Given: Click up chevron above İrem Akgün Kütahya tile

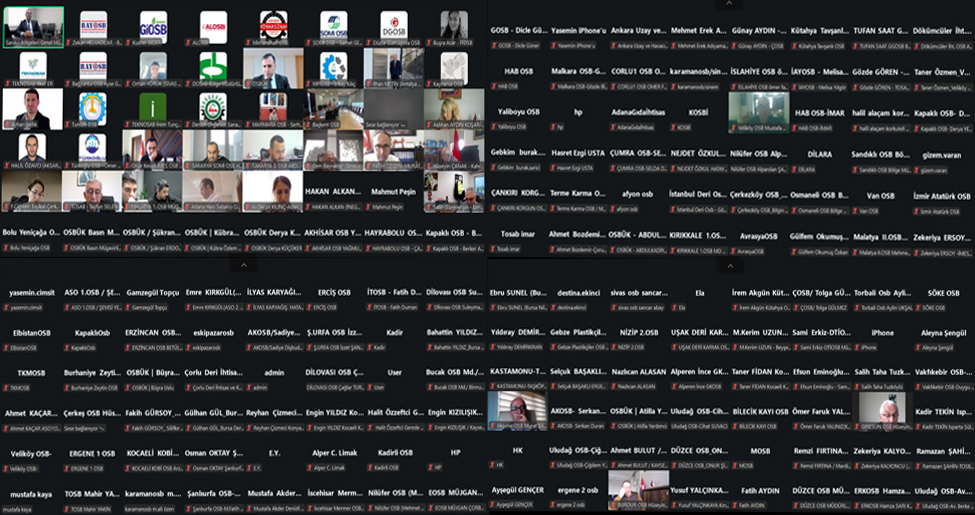Looking at the screenshot, I should coord(730,266).
